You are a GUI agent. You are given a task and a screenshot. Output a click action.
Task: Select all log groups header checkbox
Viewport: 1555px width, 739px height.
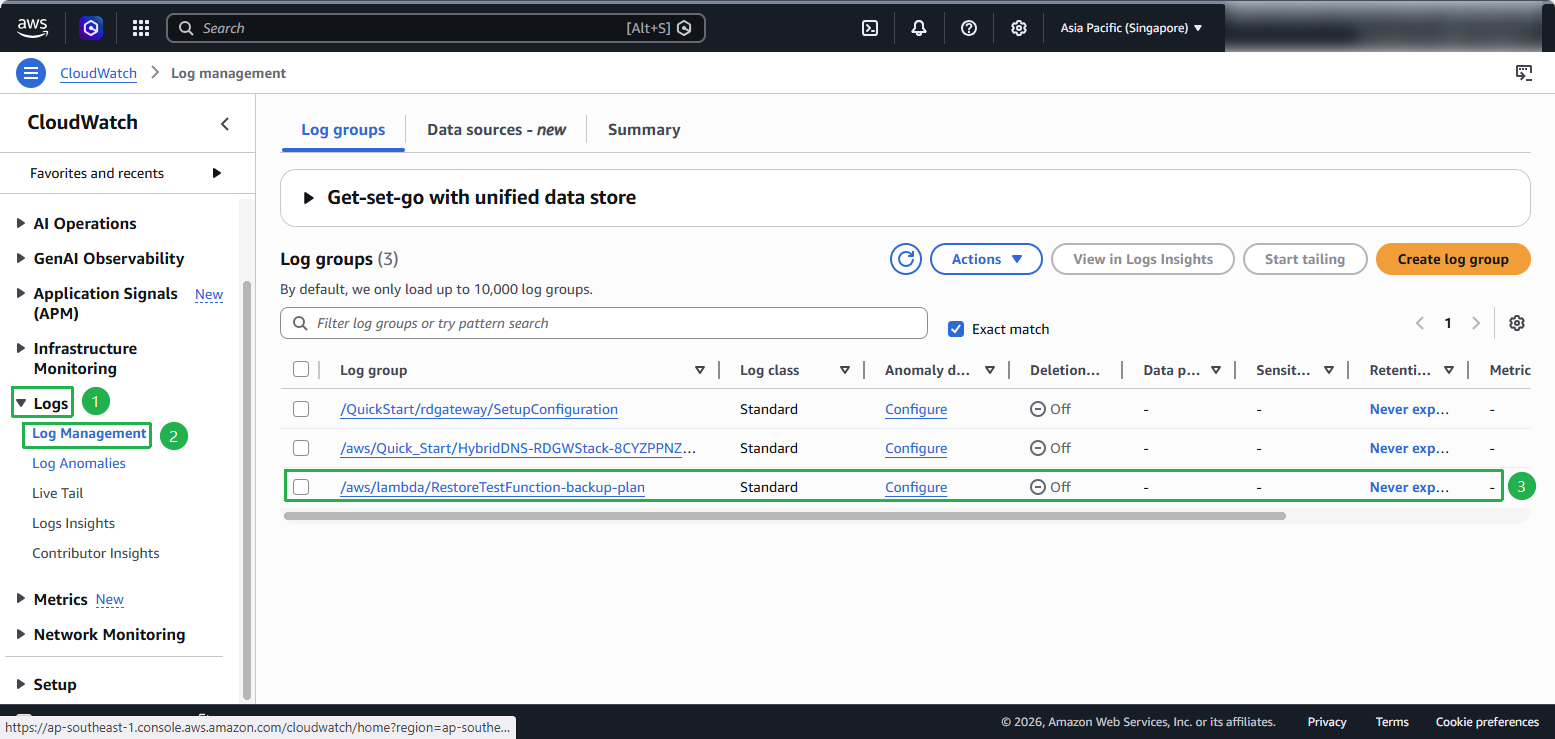(x=301, y=370)
